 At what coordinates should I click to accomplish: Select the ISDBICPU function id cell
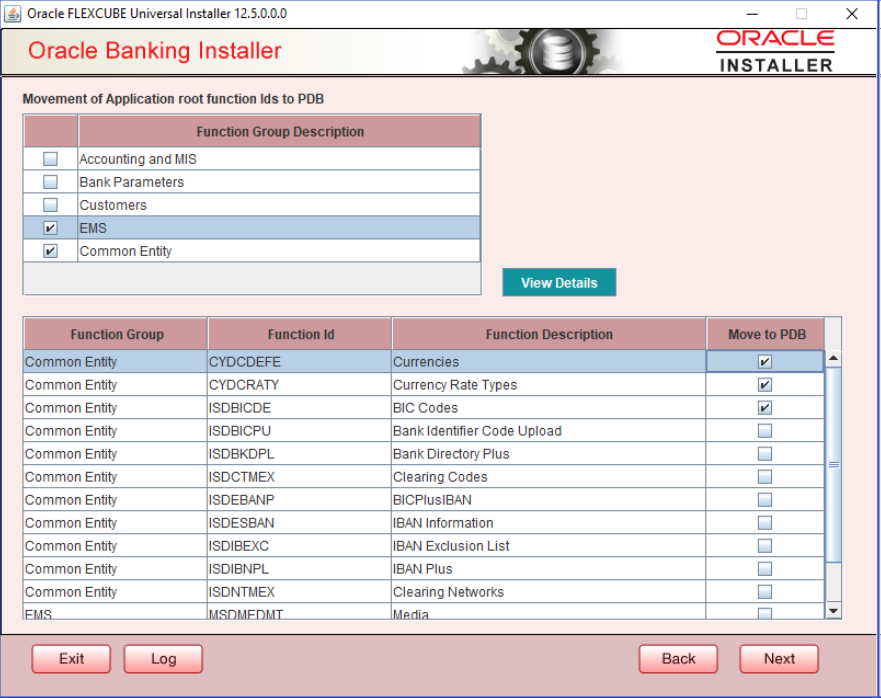pyautogui.click(x=299, y=431)
